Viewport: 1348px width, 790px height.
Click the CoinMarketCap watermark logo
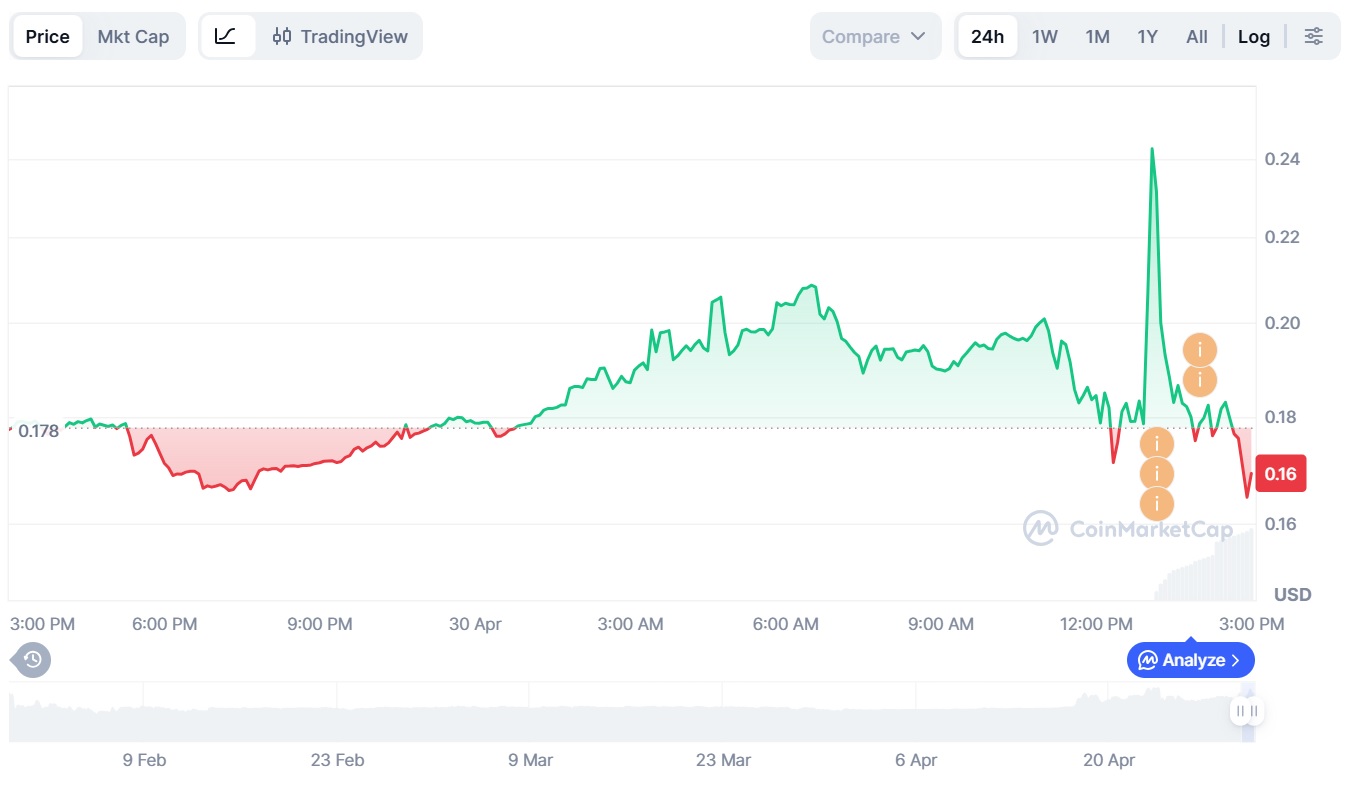(x=1040, y=528)
